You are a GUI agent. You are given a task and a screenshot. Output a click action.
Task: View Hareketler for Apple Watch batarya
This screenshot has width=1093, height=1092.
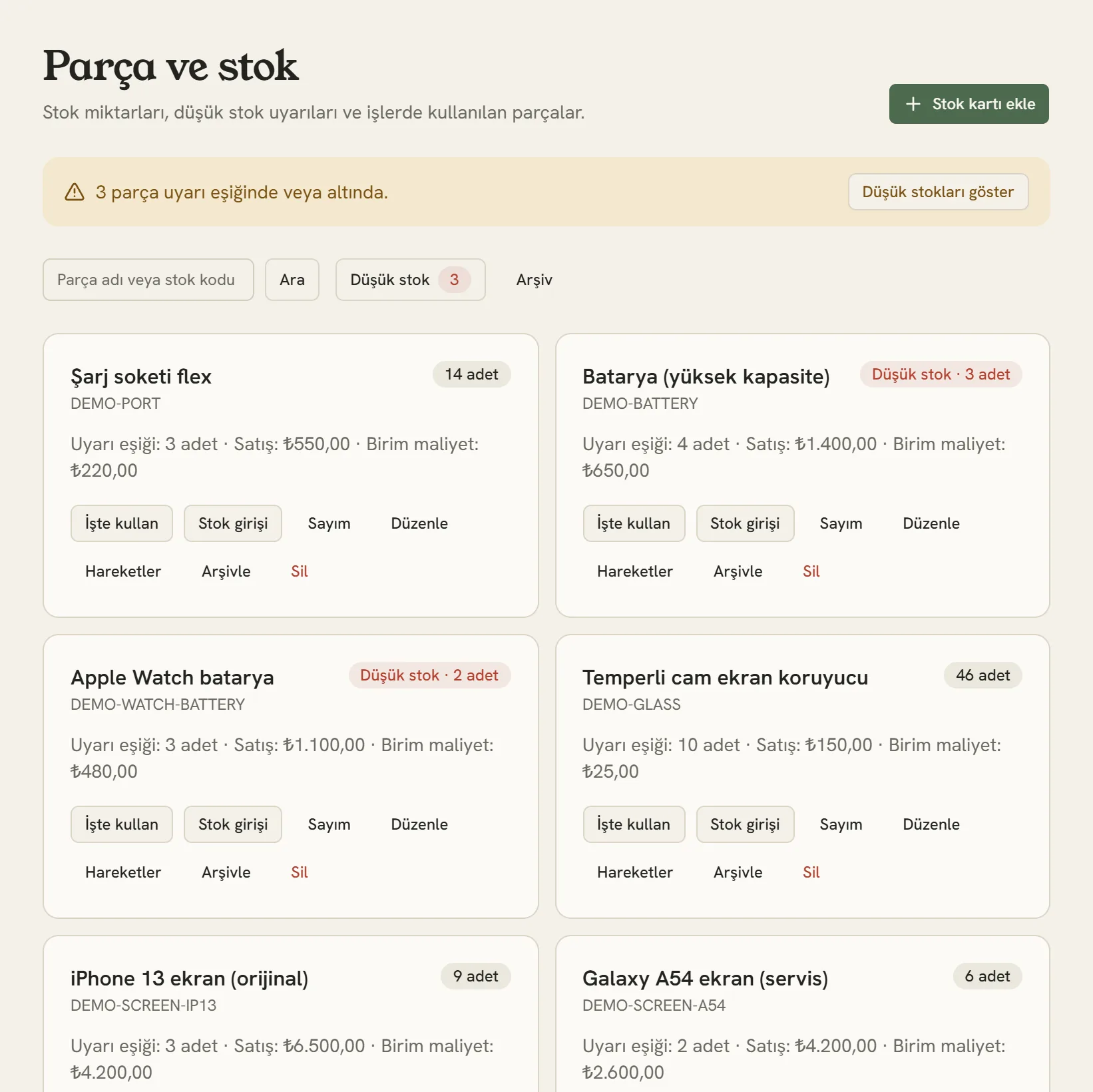click(x=123, y=872)
